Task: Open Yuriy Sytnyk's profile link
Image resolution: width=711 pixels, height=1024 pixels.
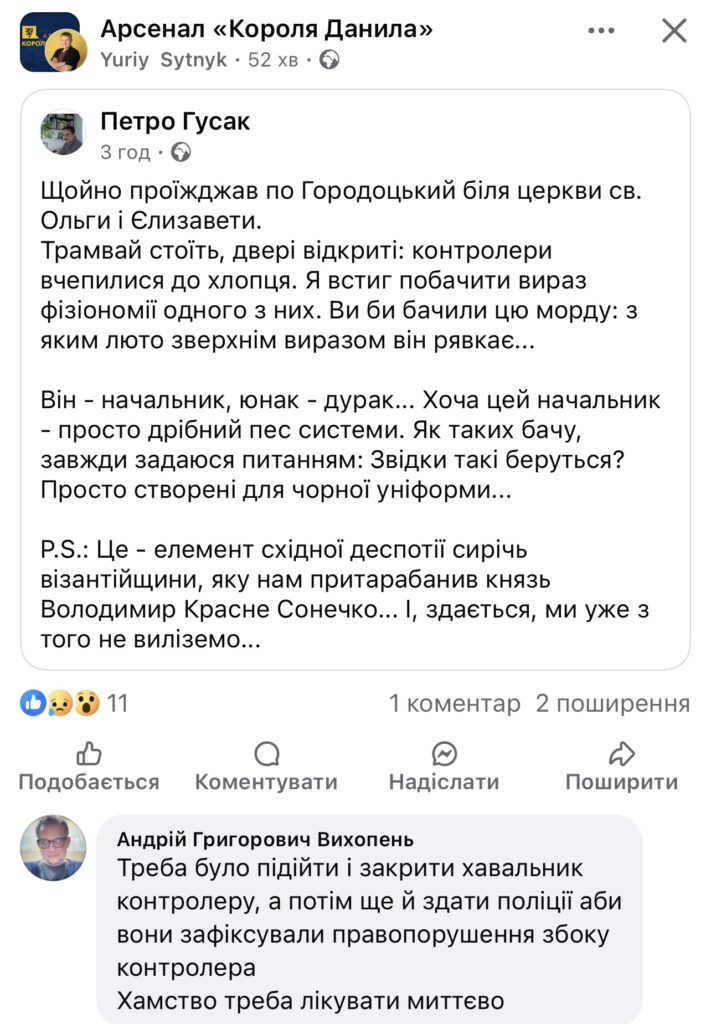Action: (x=163, y=60)
